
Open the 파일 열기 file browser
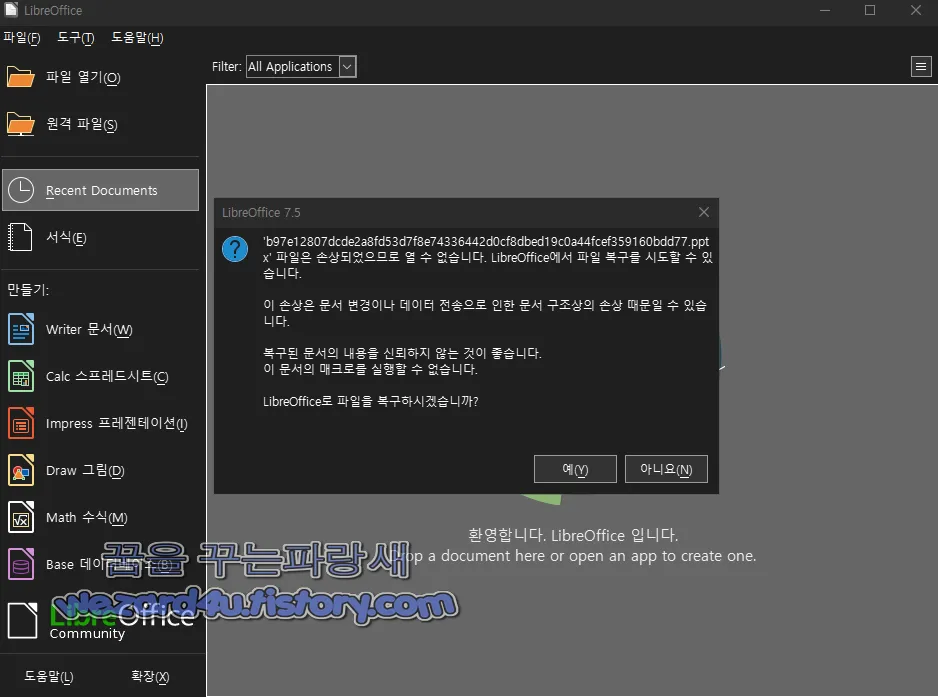[x=82, y=77]
